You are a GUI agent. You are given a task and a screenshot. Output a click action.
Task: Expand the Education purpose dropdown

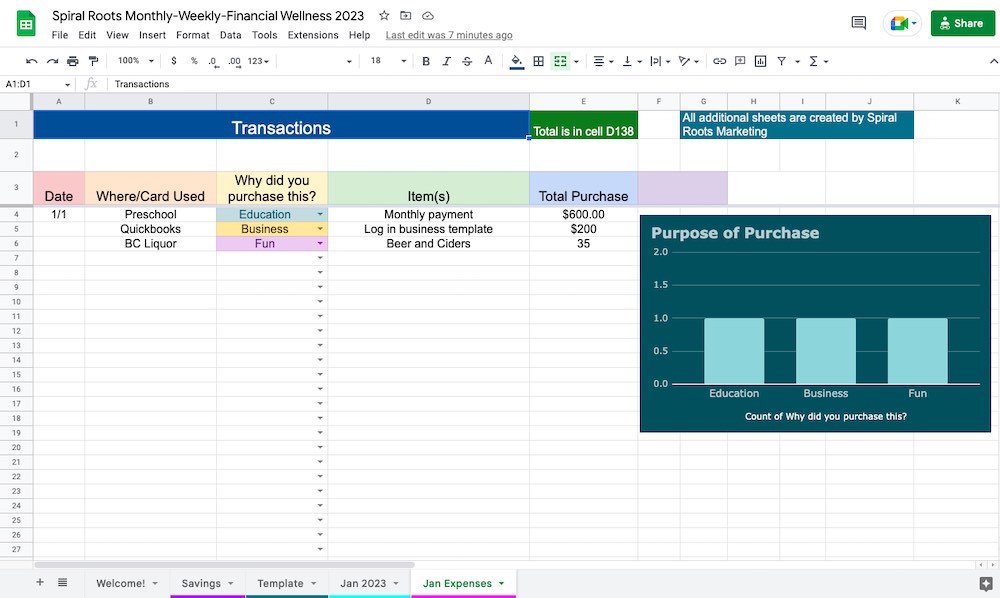click(x=320, y=215)
